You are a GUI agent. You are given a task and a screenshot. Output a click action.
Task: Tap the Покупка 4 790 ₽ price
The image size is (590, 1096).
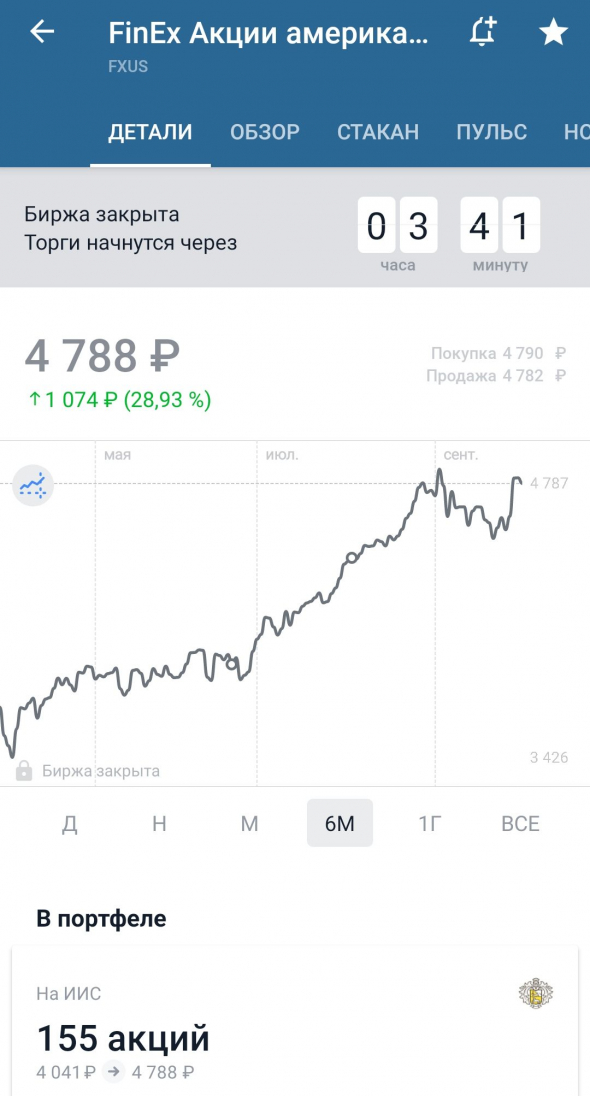(498, 353)
